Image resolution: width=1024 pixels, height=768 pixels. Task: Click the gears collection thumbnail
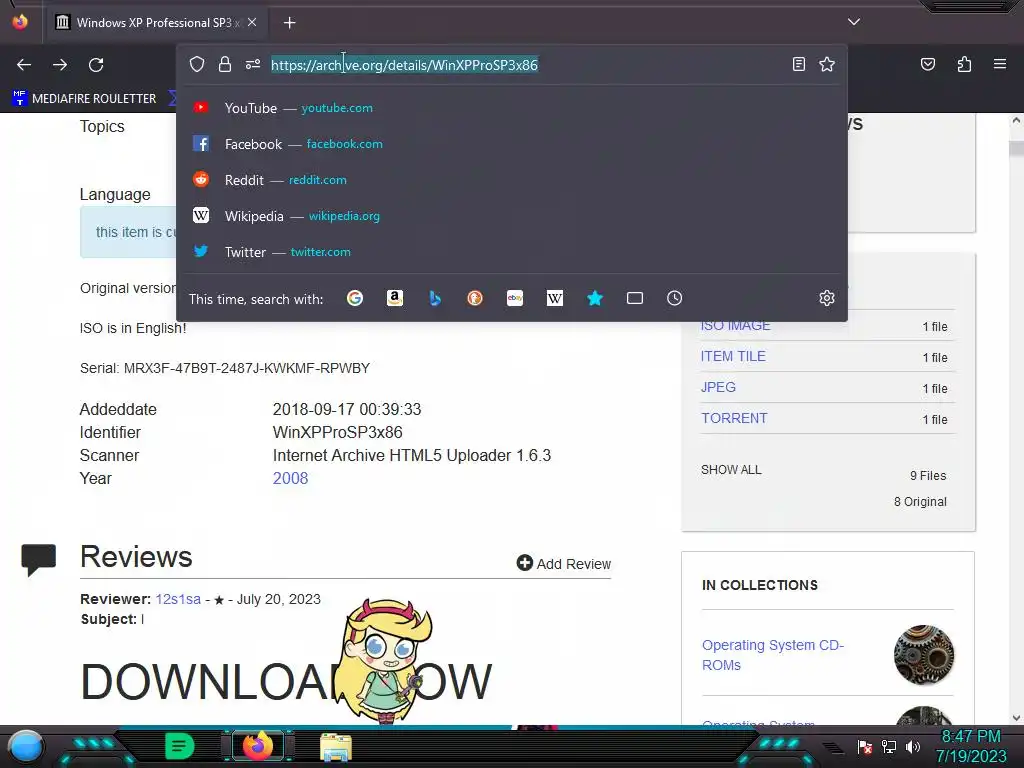pos(923,654)
